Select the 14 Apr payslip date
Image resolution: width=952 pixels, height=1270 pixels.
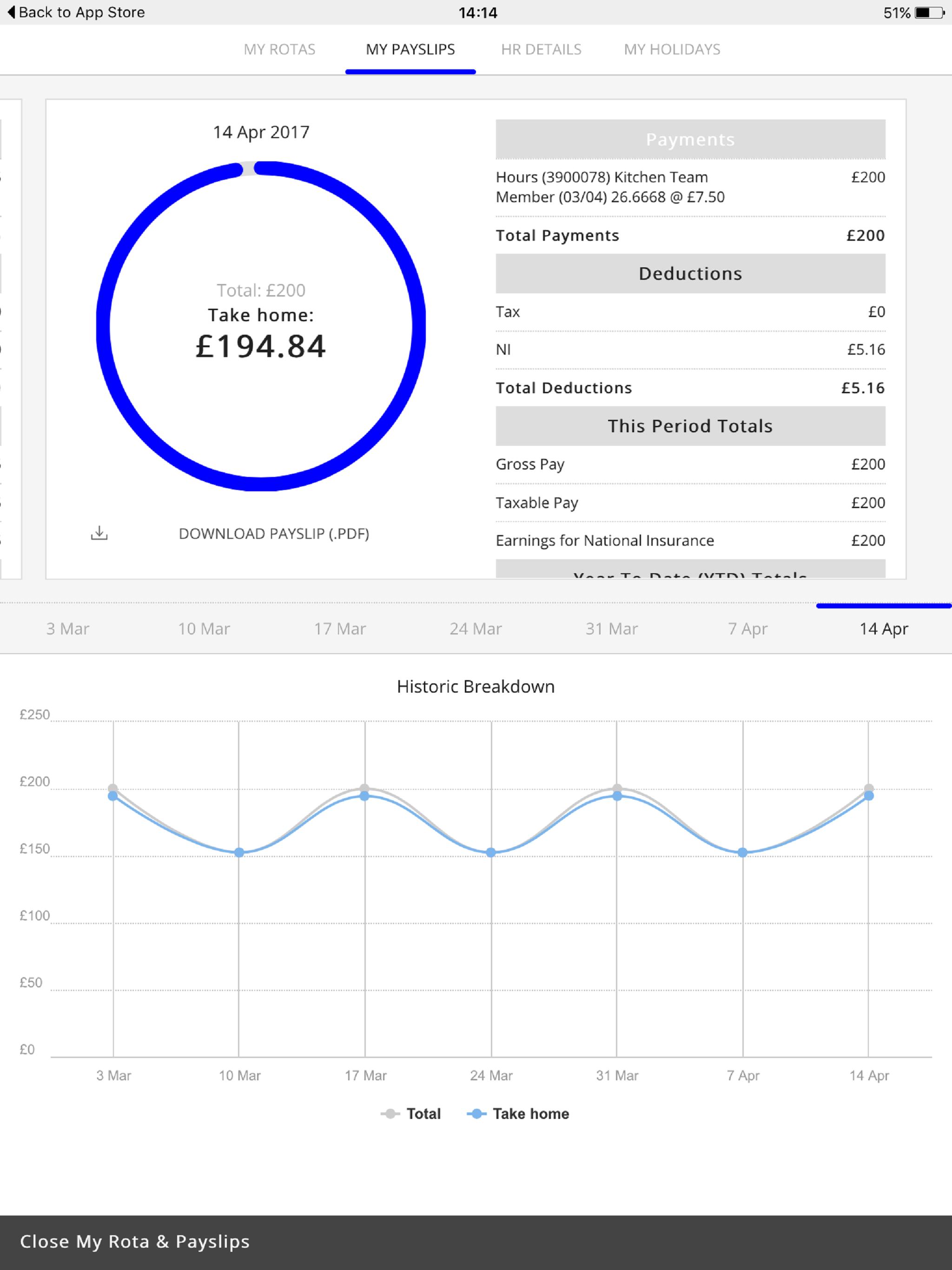point(884,628)
